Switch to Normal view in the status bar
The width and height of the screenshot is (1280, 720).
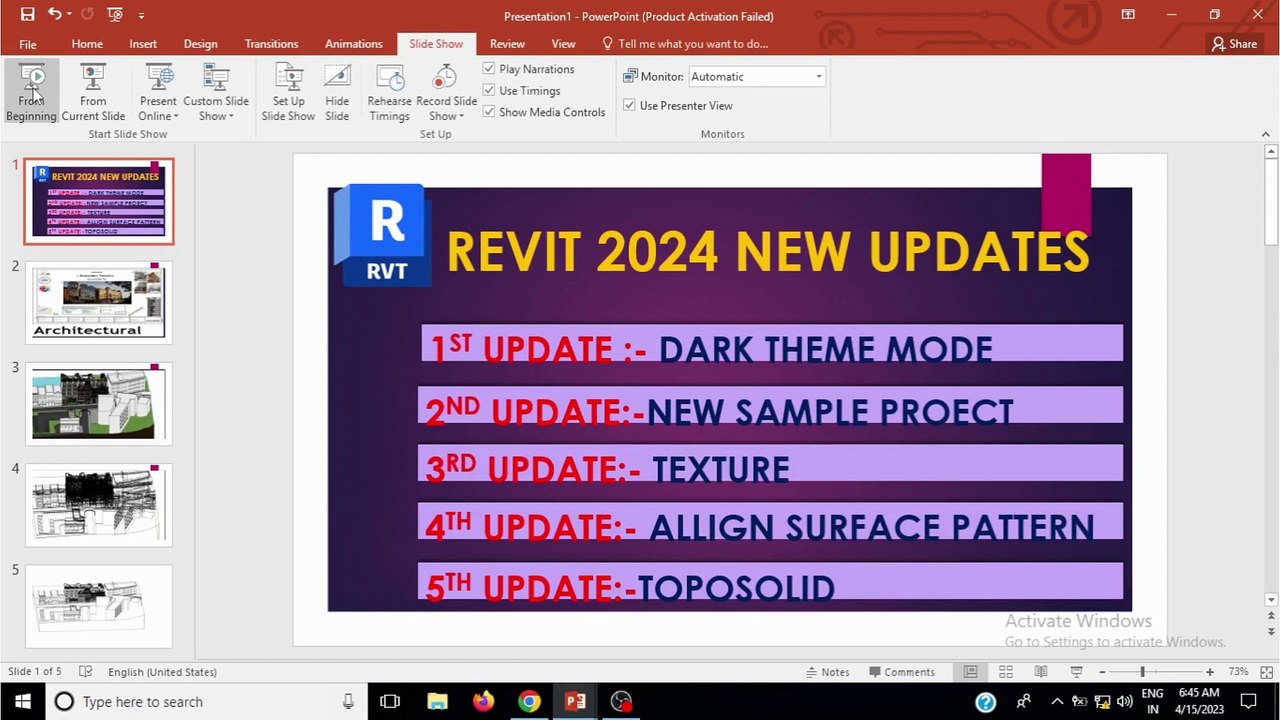click(x=970, y=672)
